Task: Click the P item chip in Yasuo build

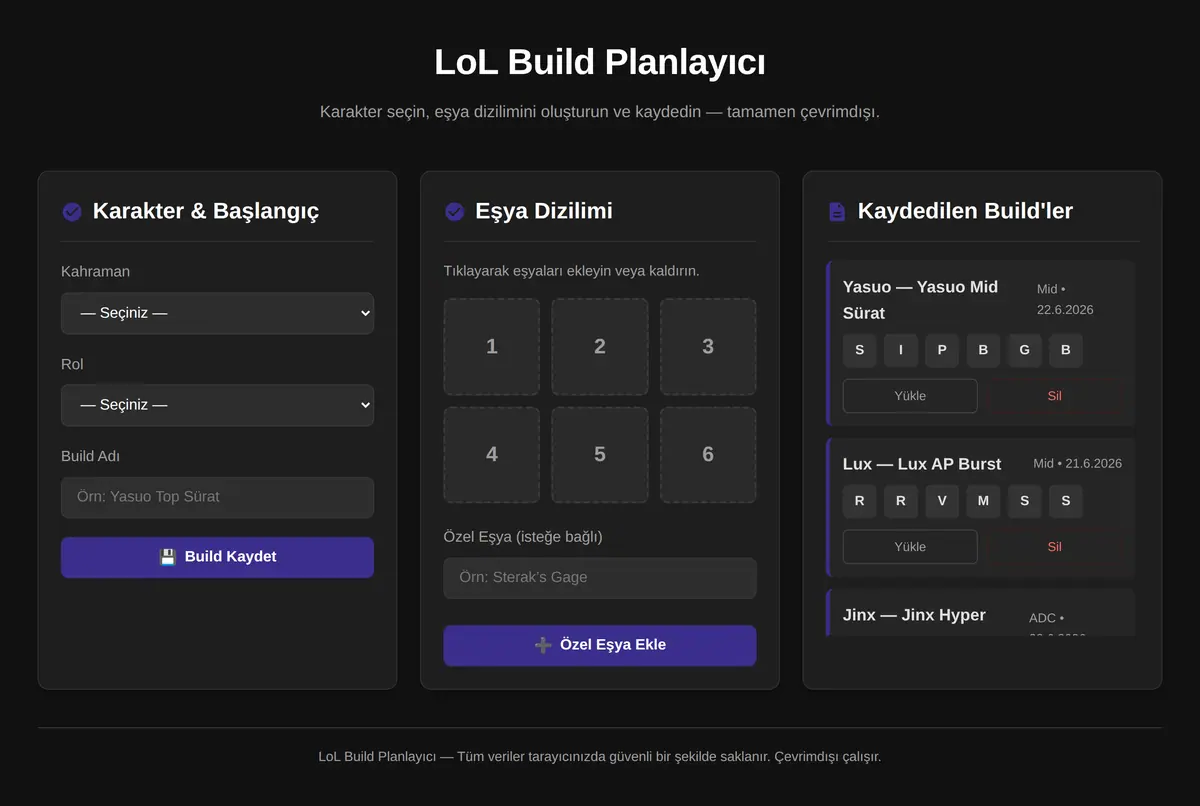Action: point(942,350)
